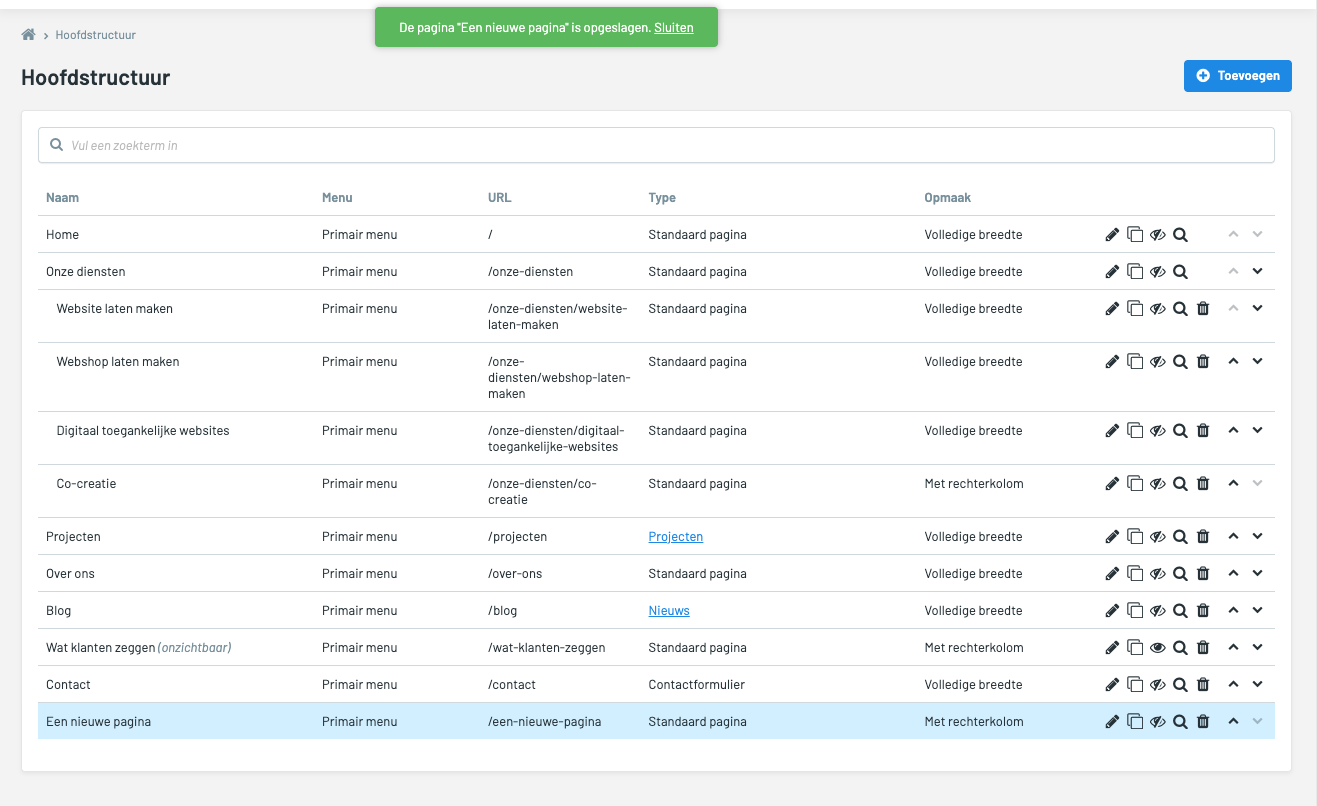The height and width of the screenshot is (806, 1317).
Task: Hide the Projecten page
Action: pyautogui.click(x=1158, y=537)
